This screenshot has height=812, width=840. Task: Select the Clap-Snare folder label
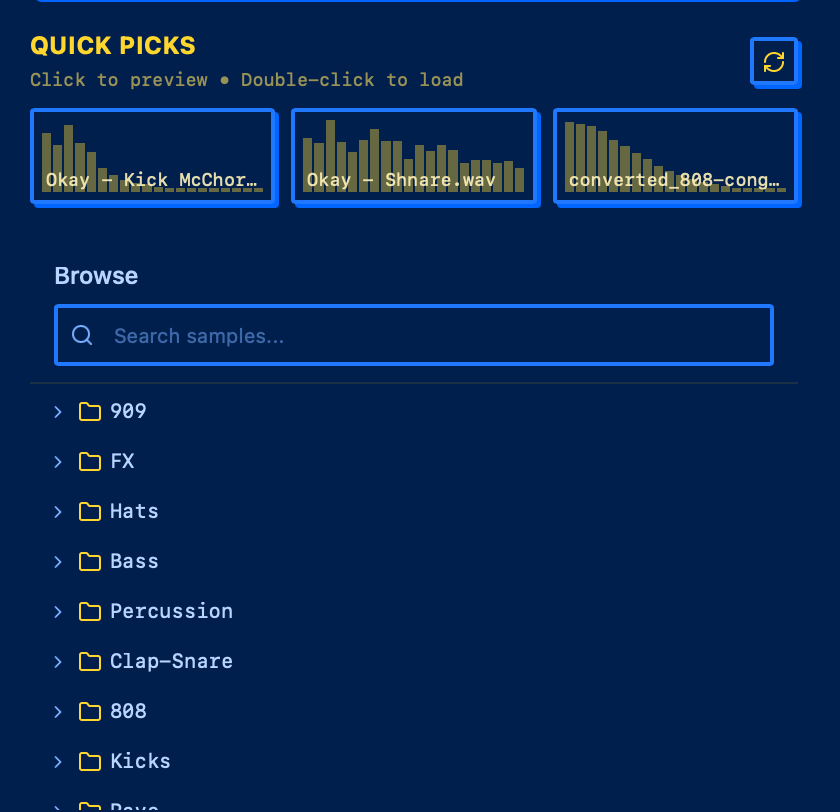(x=171, y=662)
